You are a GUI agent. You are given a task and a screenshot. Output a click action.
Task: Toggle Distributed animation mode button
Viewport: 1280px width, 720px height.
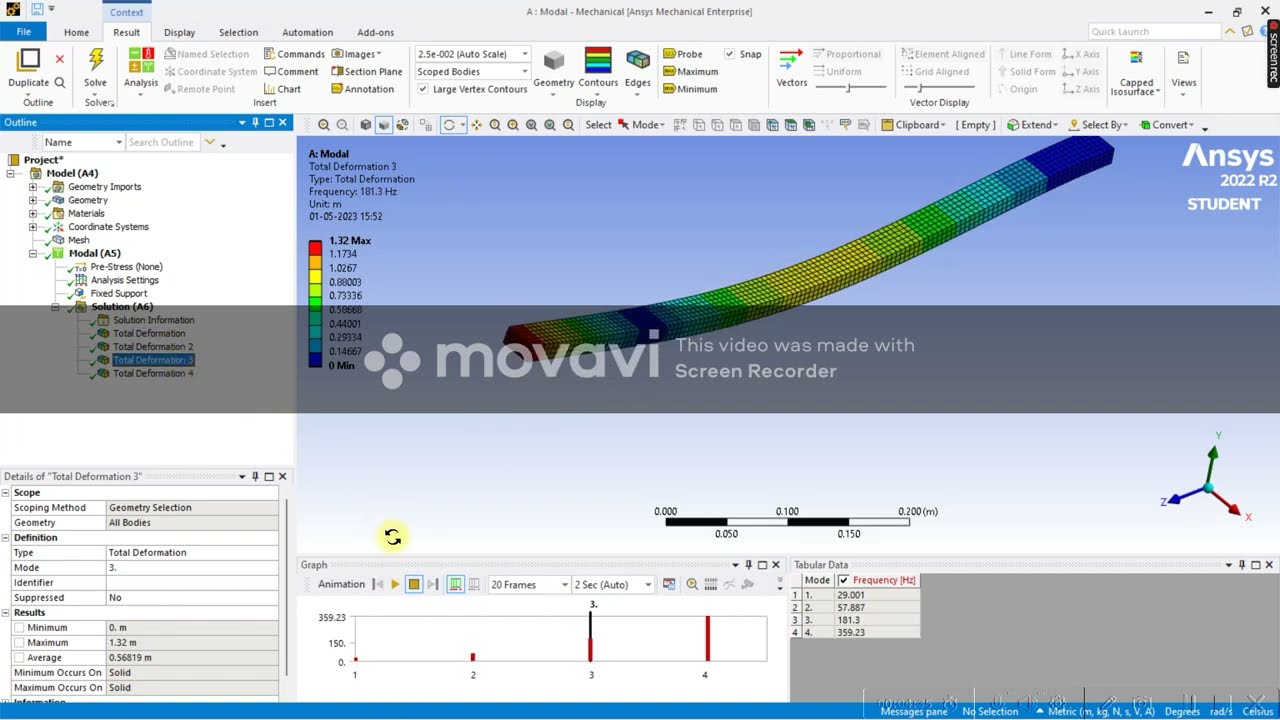[x=455, y=584]
